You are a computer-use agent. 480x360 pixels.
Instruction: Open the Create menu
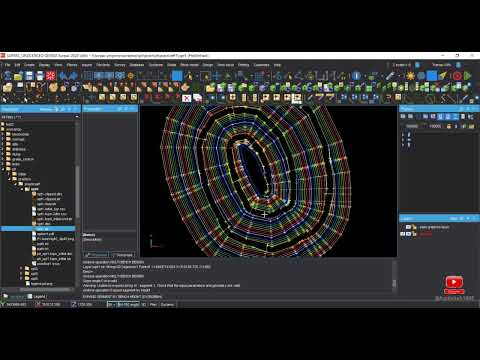click(29, 65)
